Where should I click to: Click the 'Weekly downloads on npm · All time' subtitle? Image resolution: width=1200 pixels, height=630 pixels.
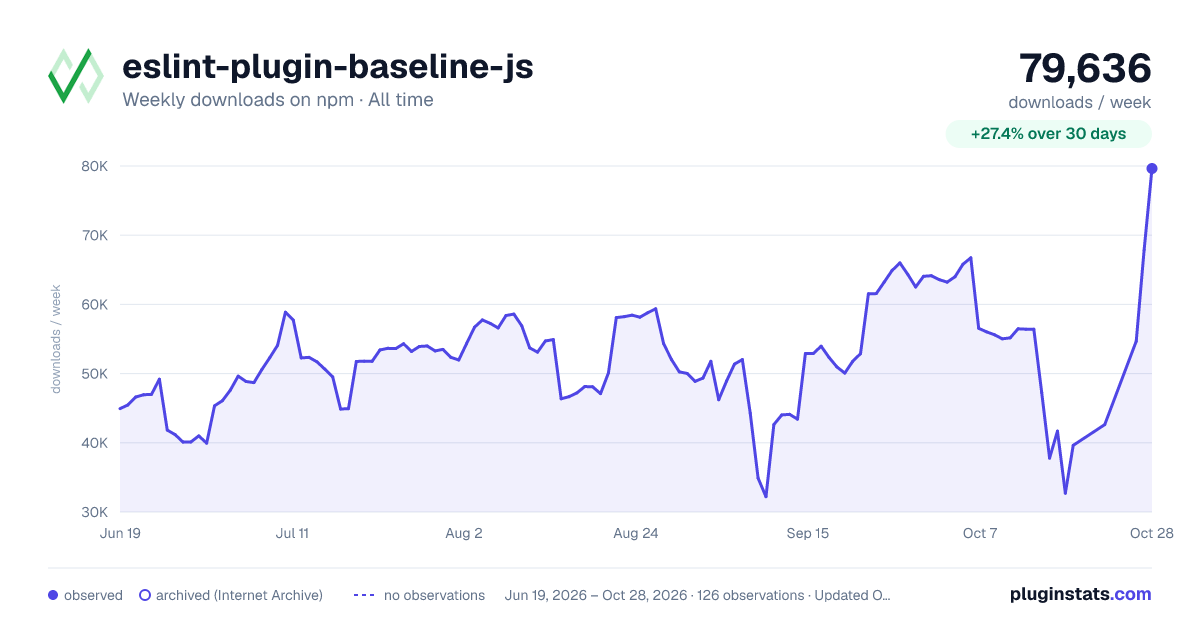point(278,100)
